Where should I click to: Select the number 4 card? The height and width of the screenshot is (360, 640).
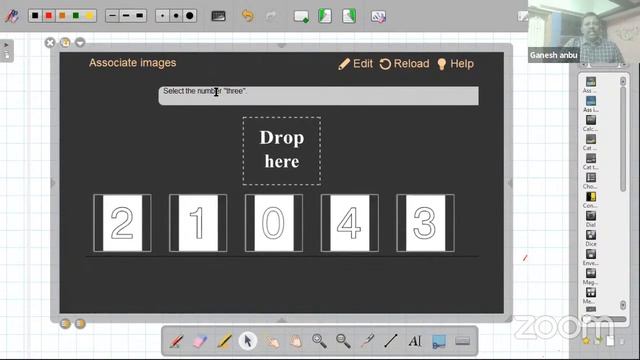pos(349,223)
